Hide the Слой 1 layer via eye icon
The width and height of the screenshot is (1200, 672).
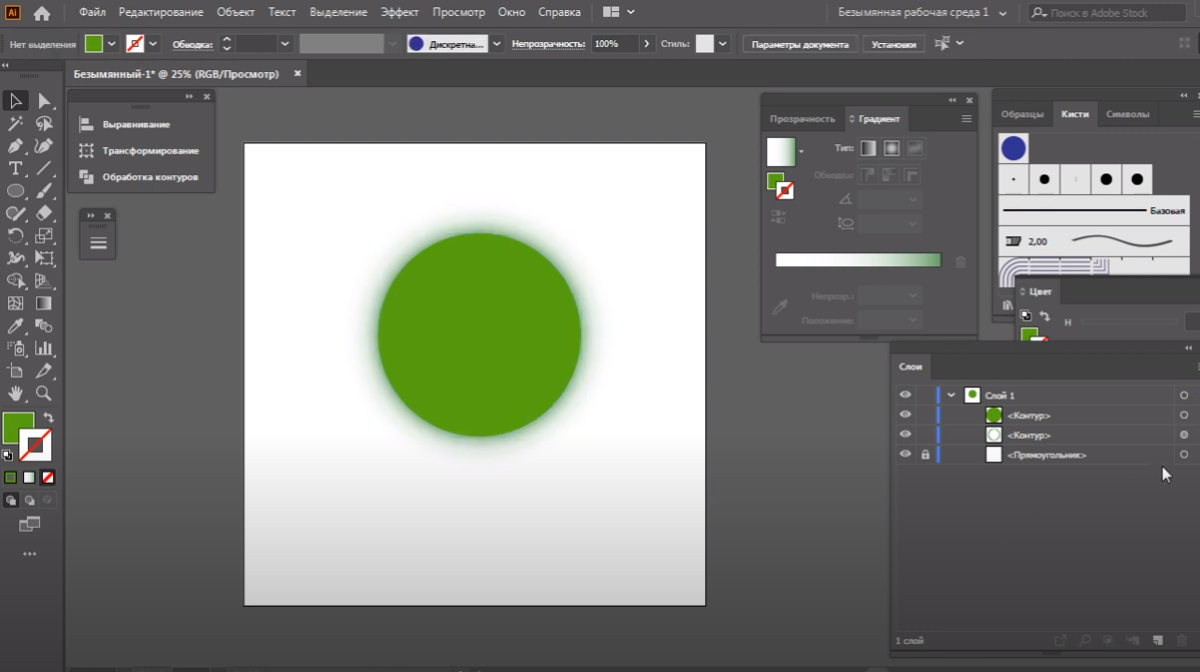(905, 395)
